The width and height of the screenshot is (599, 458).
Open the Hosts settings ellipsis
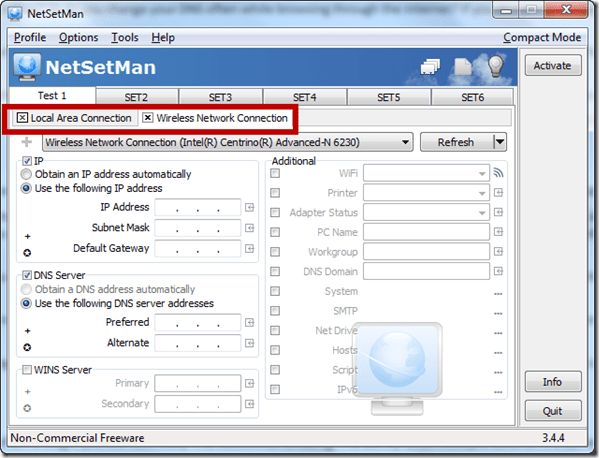tap(498, 353)
